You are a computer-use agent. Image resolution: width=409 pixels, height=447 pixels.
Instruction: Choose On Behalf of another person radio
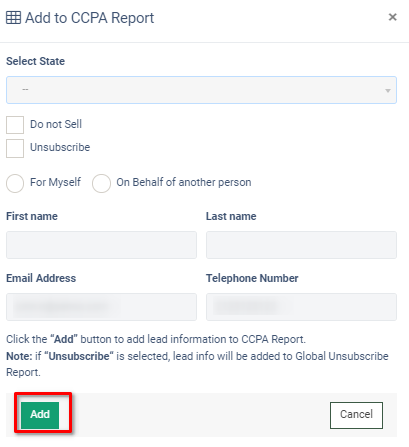point(101,183)
